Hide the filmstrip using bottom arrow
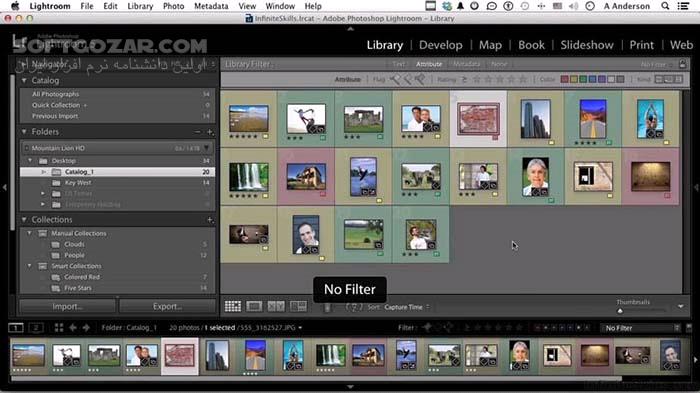Image resolution: width=700 pixels, height=393 pixels. [x=350, y=387]
